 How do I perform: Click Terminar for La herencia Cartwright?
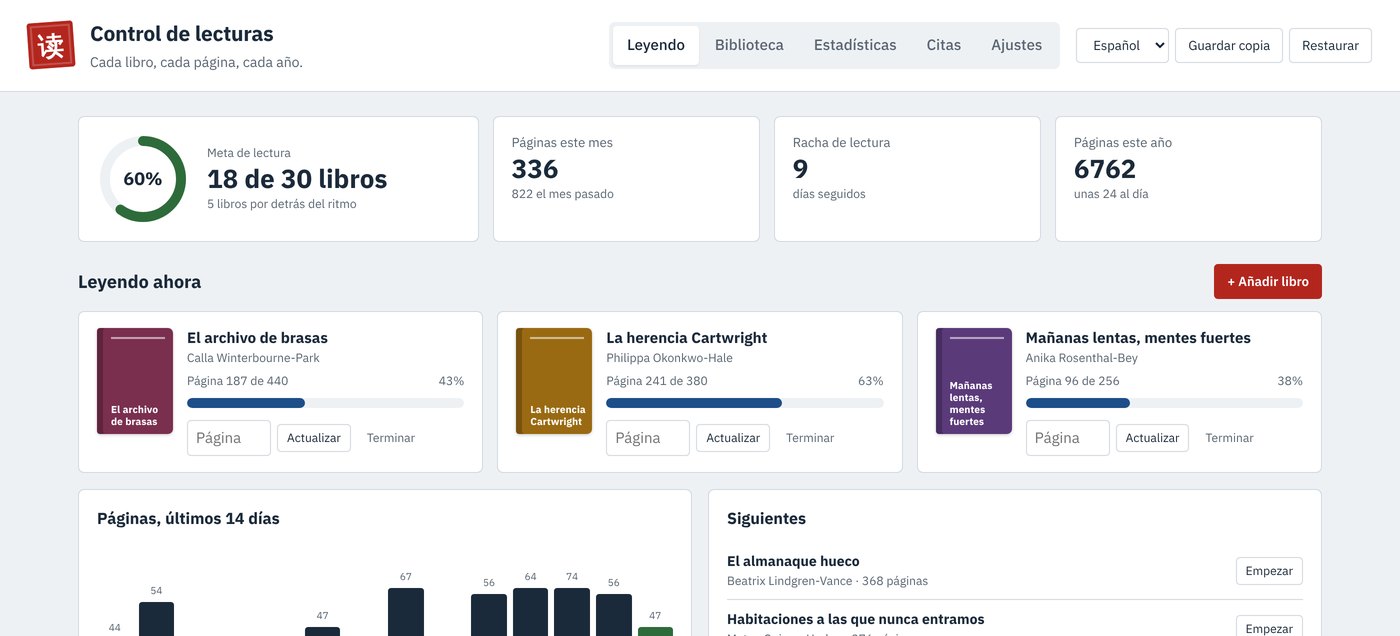[x=810, y=438]
